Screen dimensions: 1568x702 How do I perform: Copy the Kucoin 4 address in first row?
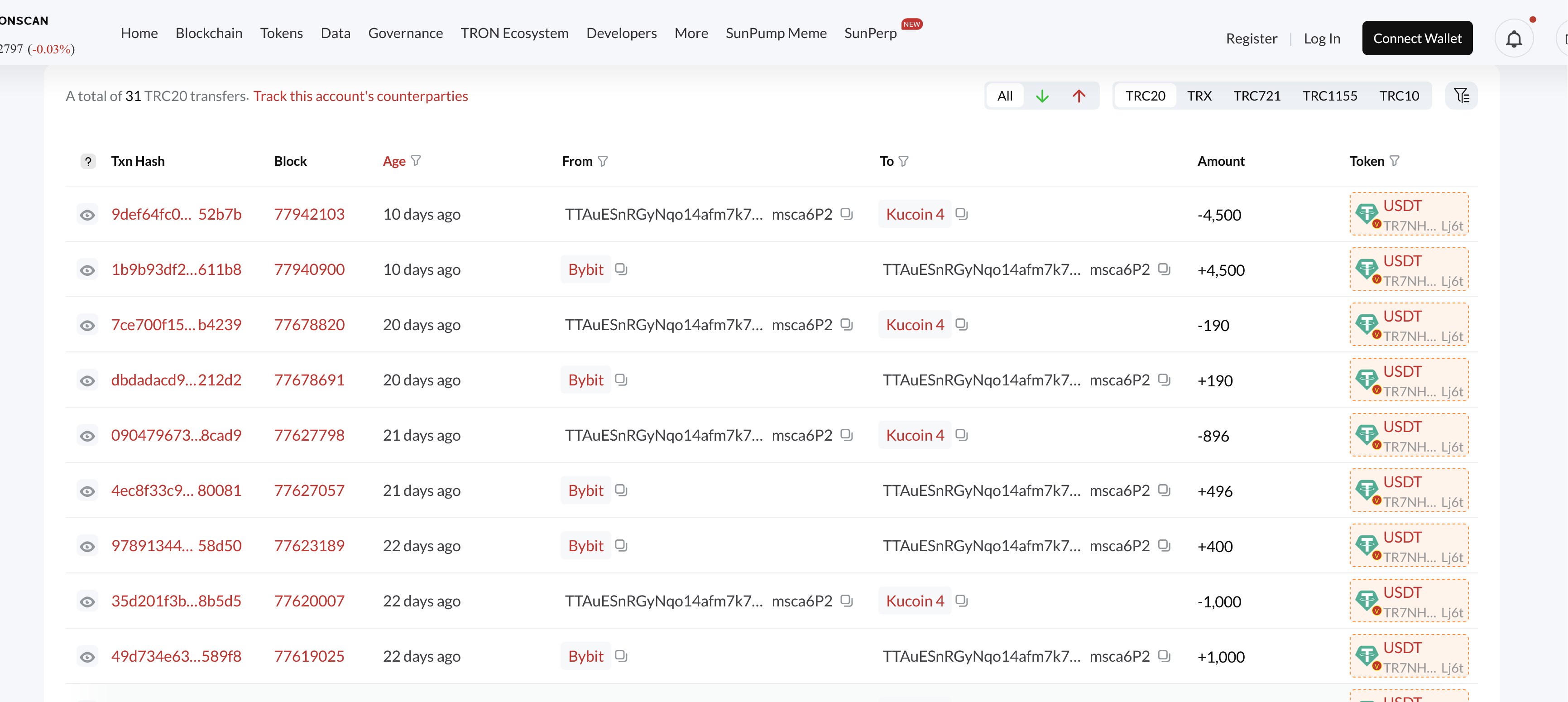(x=961, y=214)
